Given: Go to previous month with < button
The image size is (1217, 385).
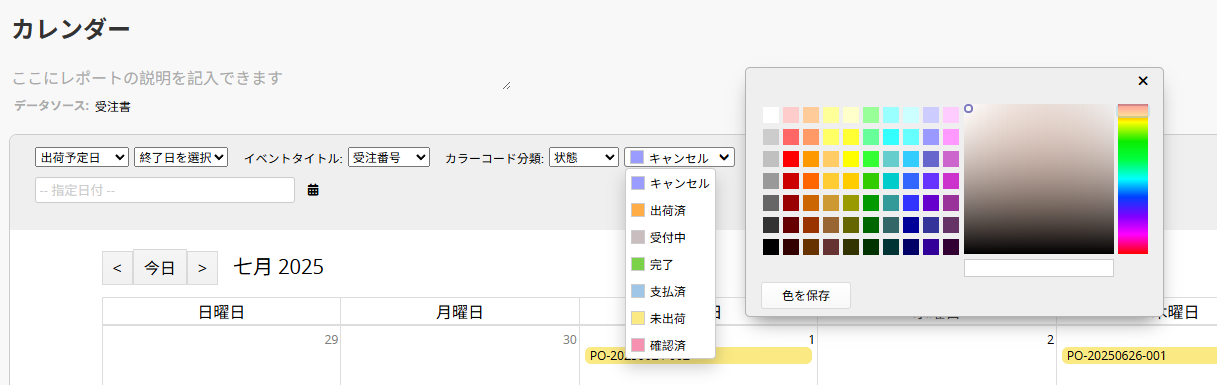Looking at the screenshot, I should click(117, 268).
